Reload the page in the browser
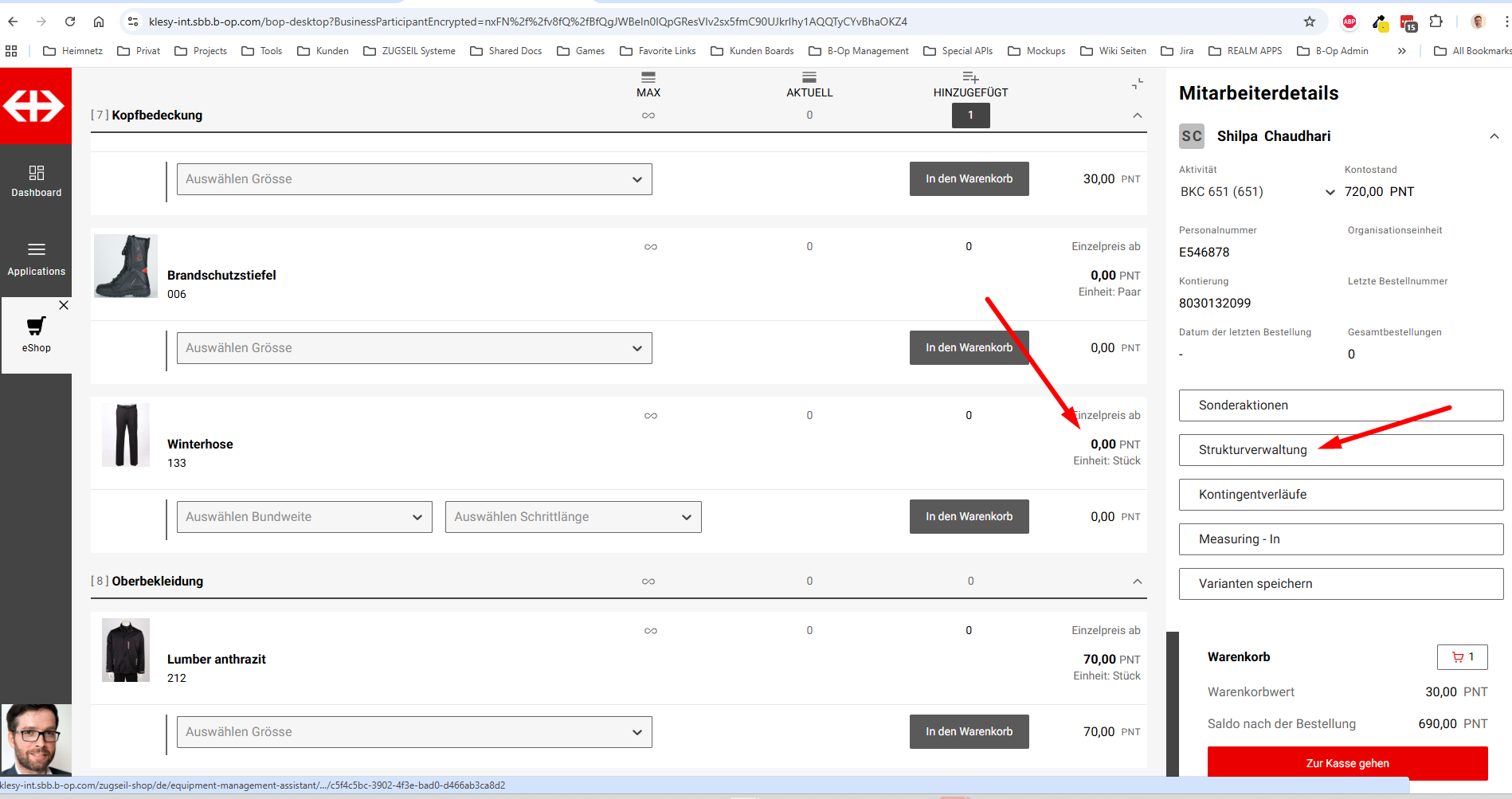1512x799 pixels. 70,22
